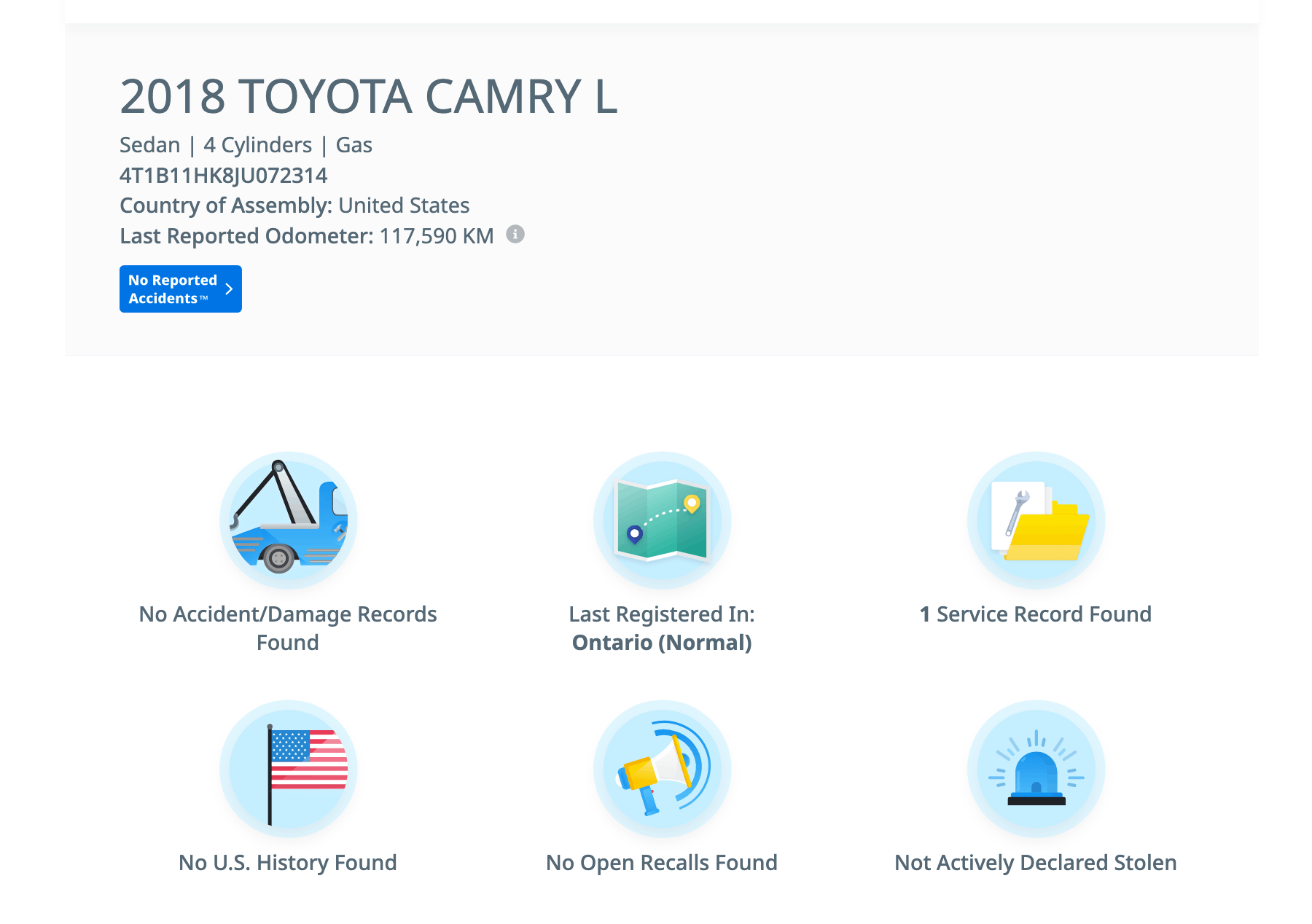Click the "2018 TOYOTA CAMRY L" heading

pyautogui.click(x=369, y=97)
